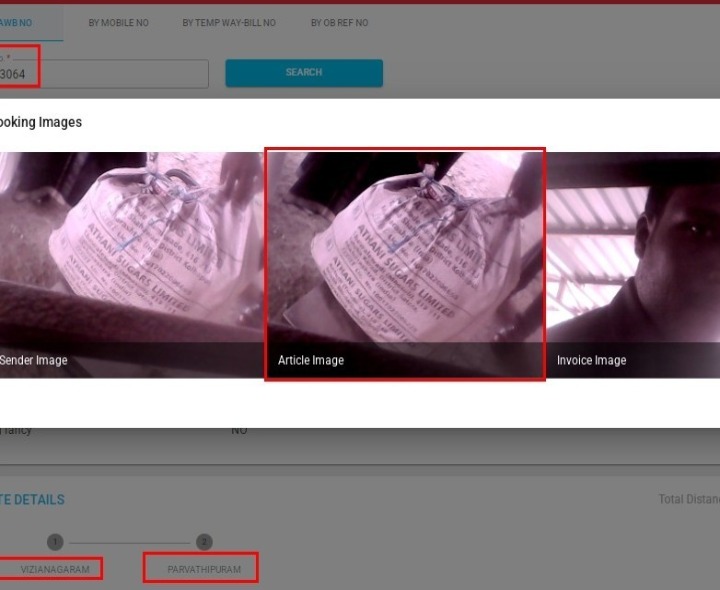Click the route step 1 circle icon
This screenshot has height=590, width=720.
55,542
